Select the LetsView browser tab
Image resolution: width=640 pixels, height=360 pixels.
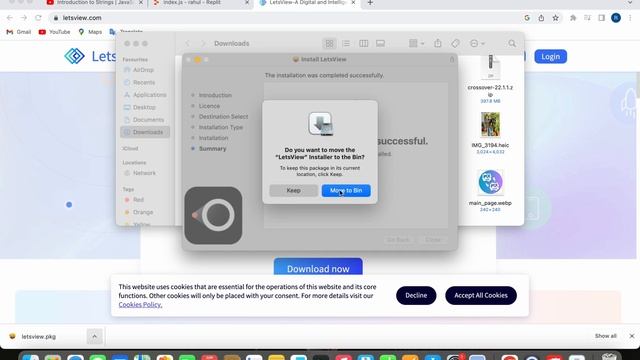tap(307, 2)
